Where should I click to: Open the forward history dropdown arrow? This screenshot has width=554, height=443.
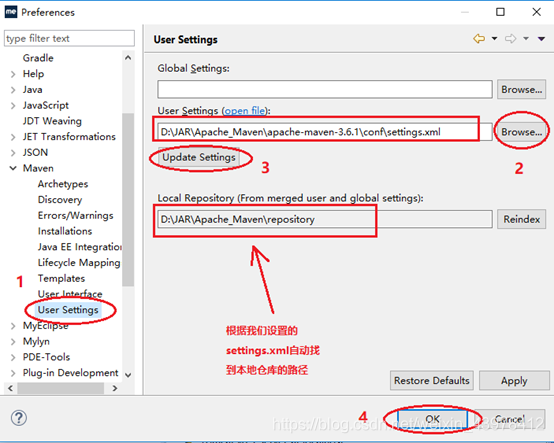(x=526, y=39)
